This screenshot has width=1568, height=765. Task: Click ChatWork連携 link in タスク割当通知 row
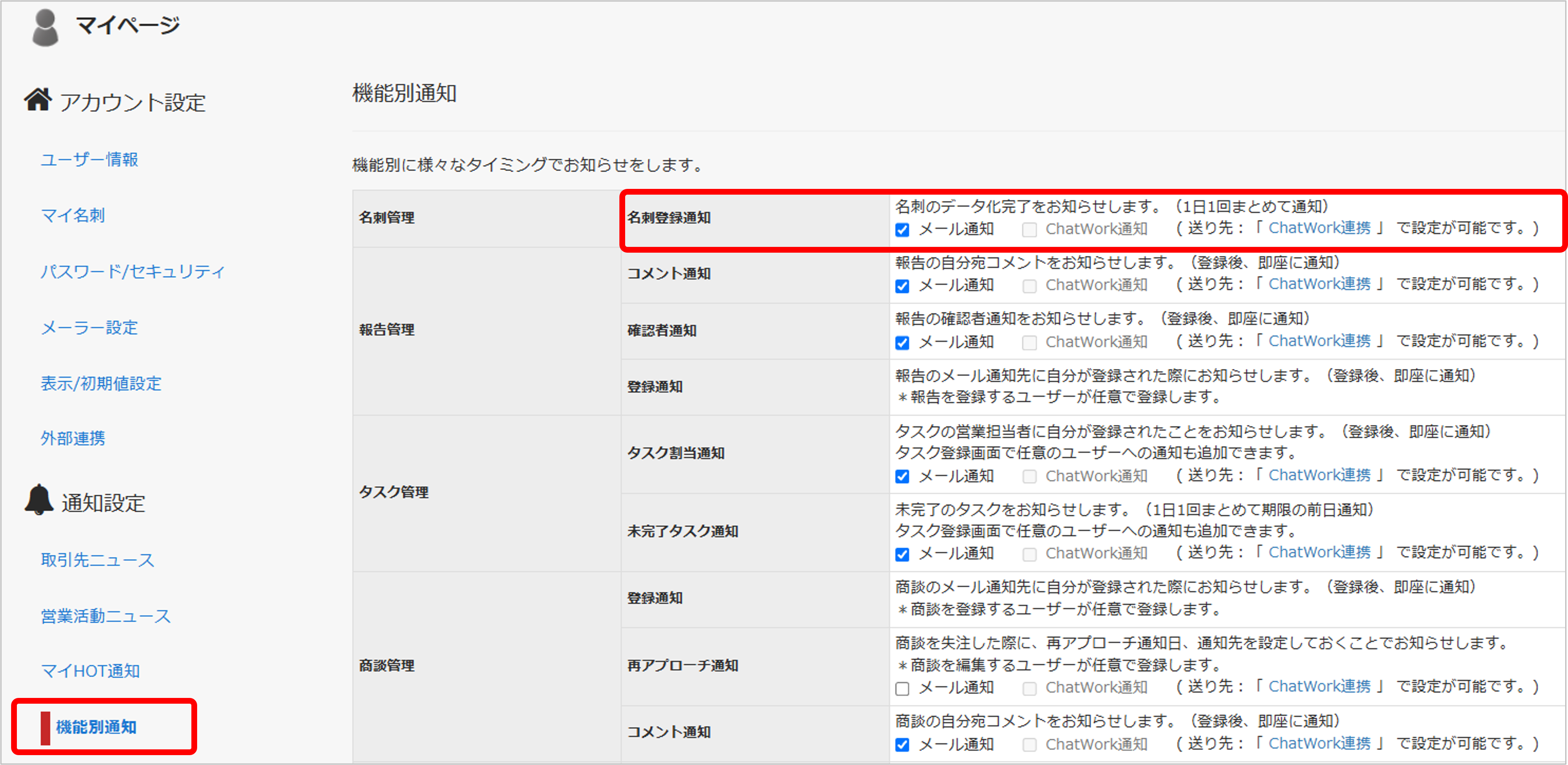1319,475
